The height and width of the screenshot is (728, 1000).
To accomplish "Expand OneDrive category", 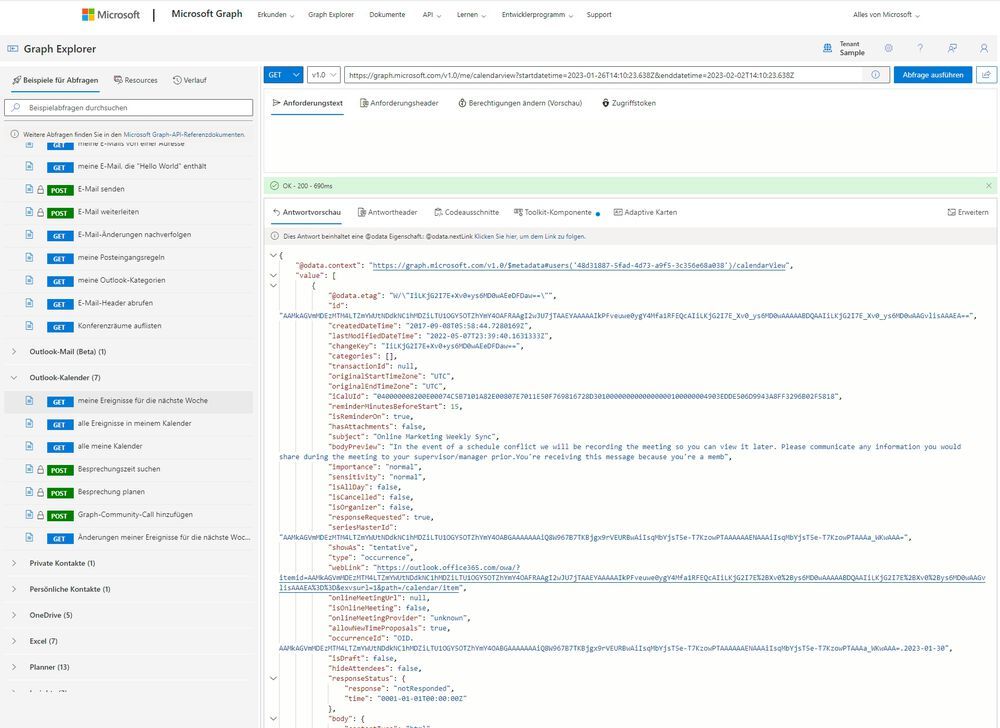I will point(14,615).
